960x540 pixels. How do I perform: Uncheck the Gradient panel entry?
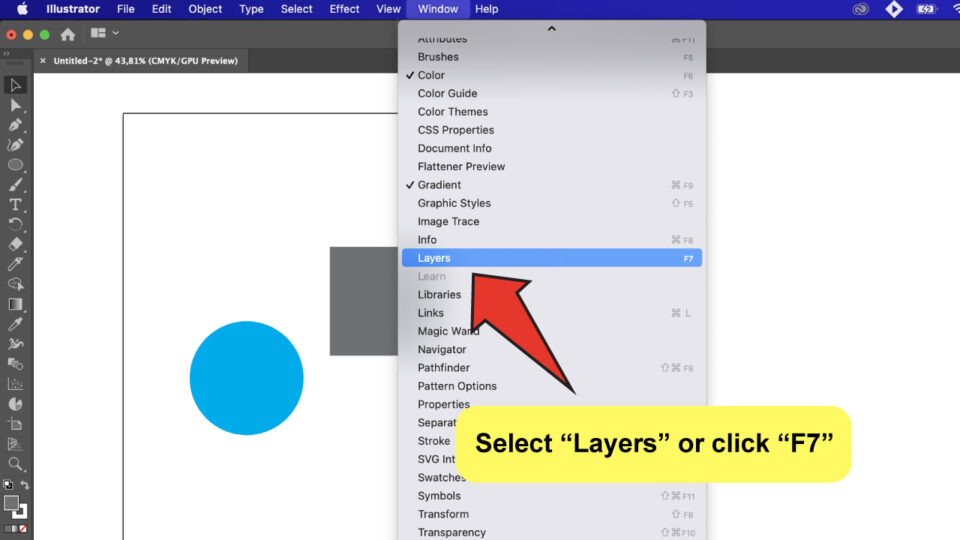coord(552,185)
